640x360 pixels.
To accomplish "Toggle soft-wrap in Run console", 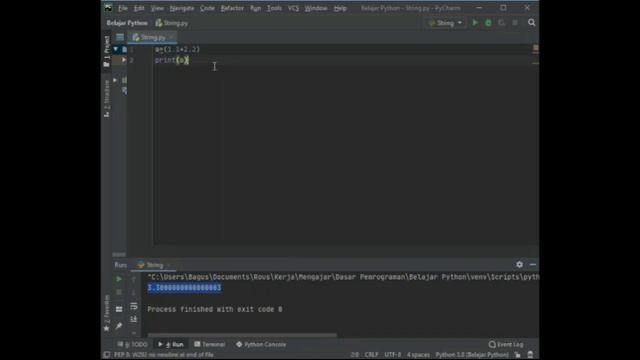I will pyautogui.click(x=133, y=306).
